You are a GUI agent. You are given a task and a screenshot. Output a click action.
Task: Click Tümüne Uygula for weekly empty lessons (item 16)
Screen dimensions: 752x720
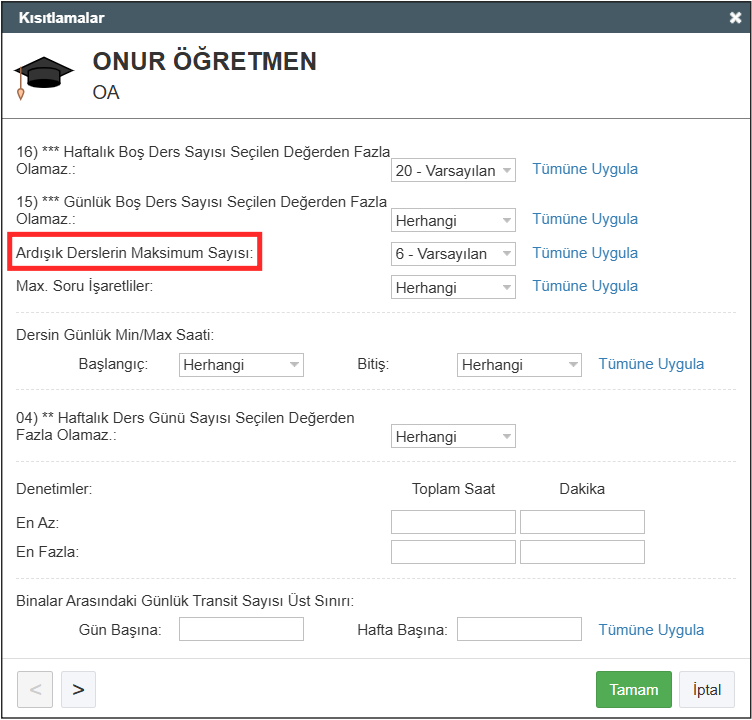pyautogui.click(x=585, y=169)
